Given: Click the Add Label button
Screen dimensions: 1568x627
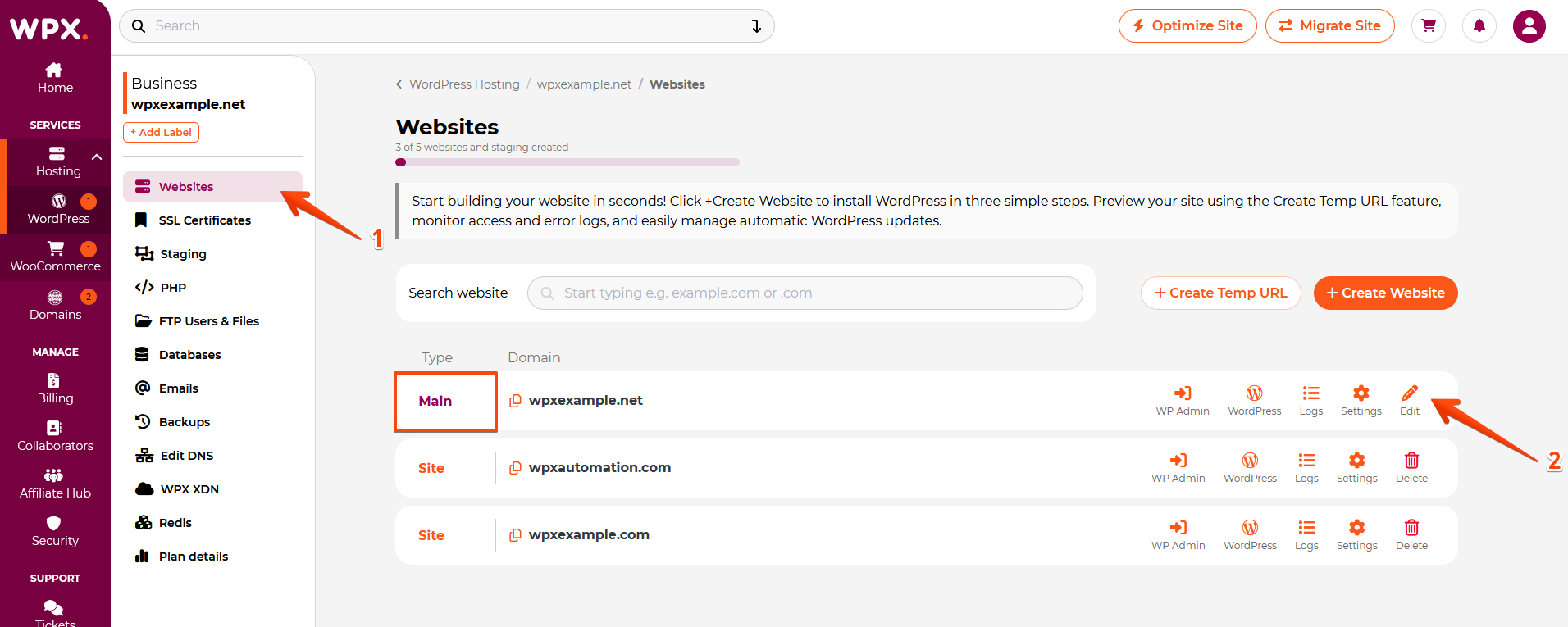Looking at the screenshot, I should tap(161, 132).
